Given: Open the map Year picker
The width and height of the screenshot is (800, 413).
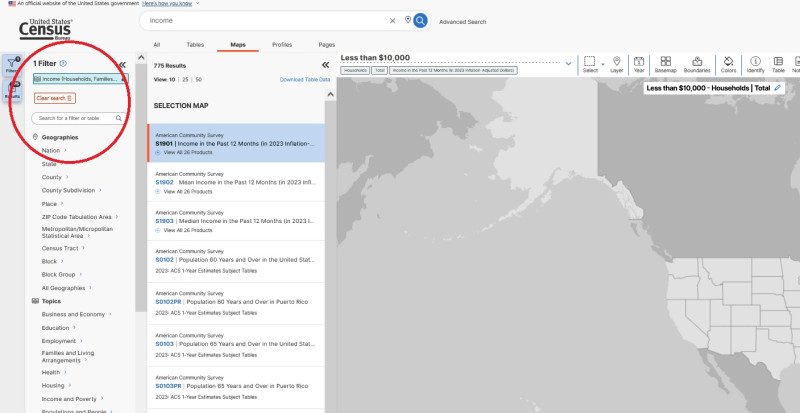Looking at the screenshot, I should tap(639, 65).
